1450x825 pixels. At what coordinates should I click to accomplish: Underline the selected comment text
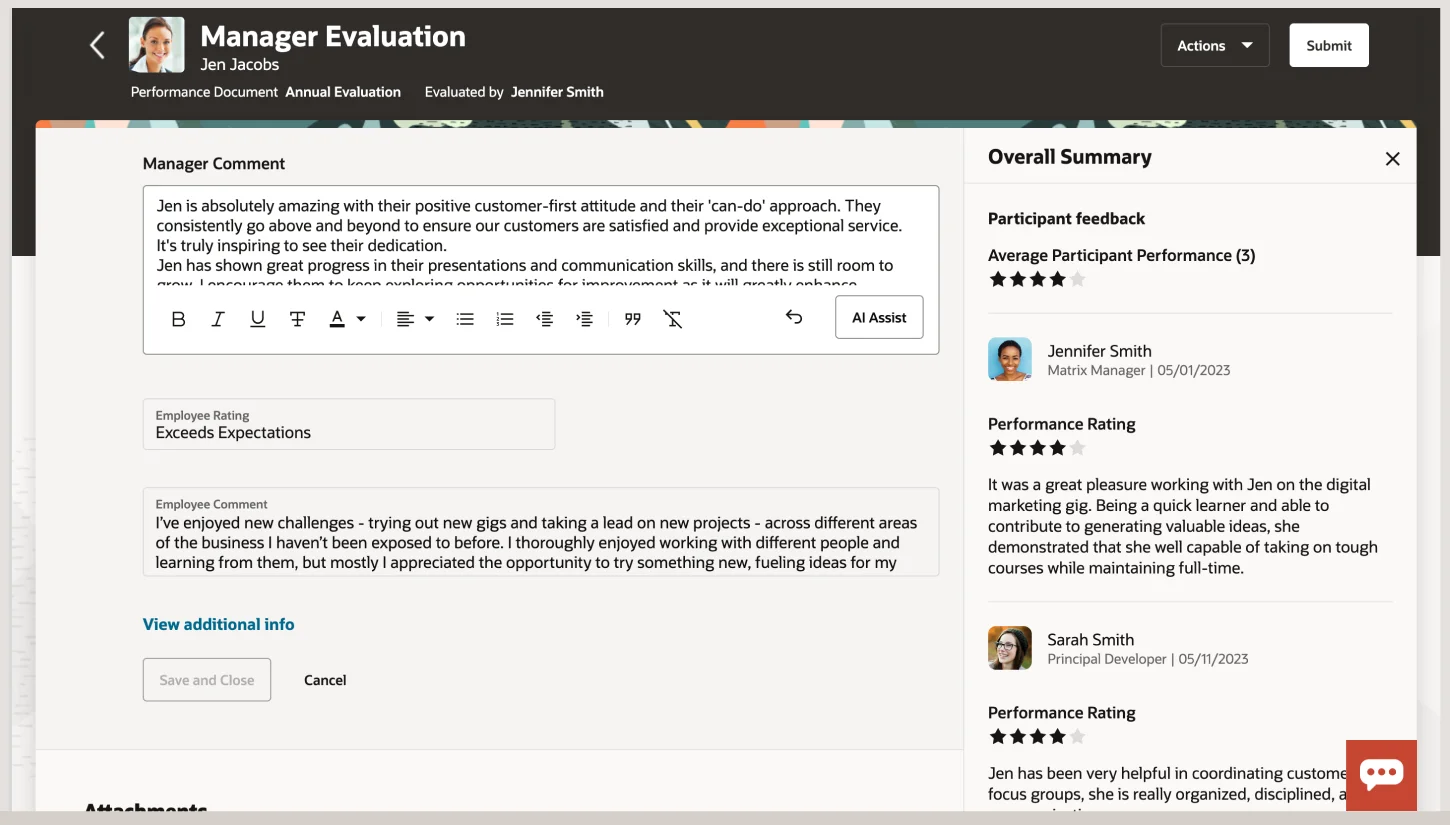point(257,319)
